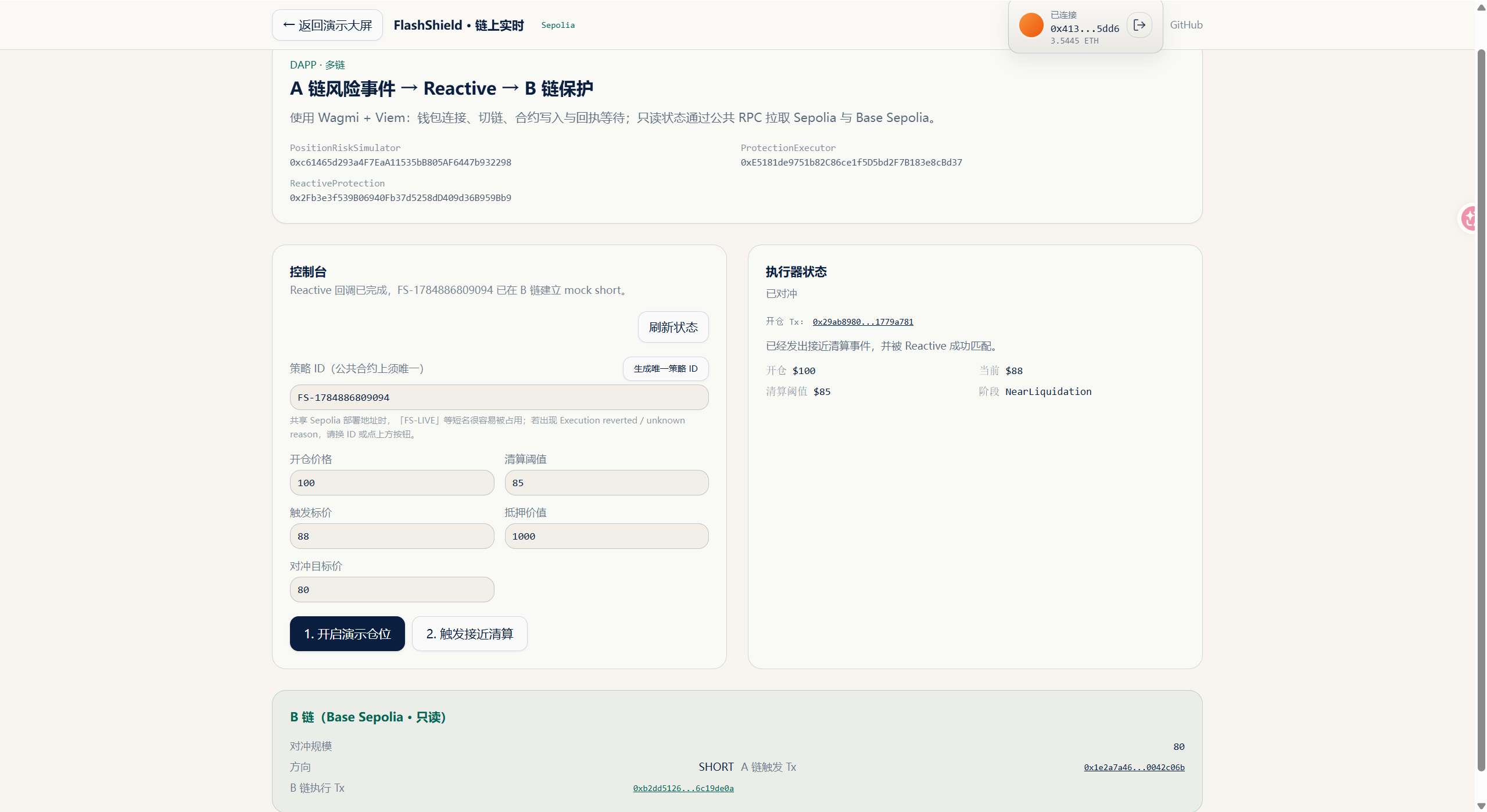Click the scrollbar up arrow
This screenshot has width=1487, height=812.
1481,7
